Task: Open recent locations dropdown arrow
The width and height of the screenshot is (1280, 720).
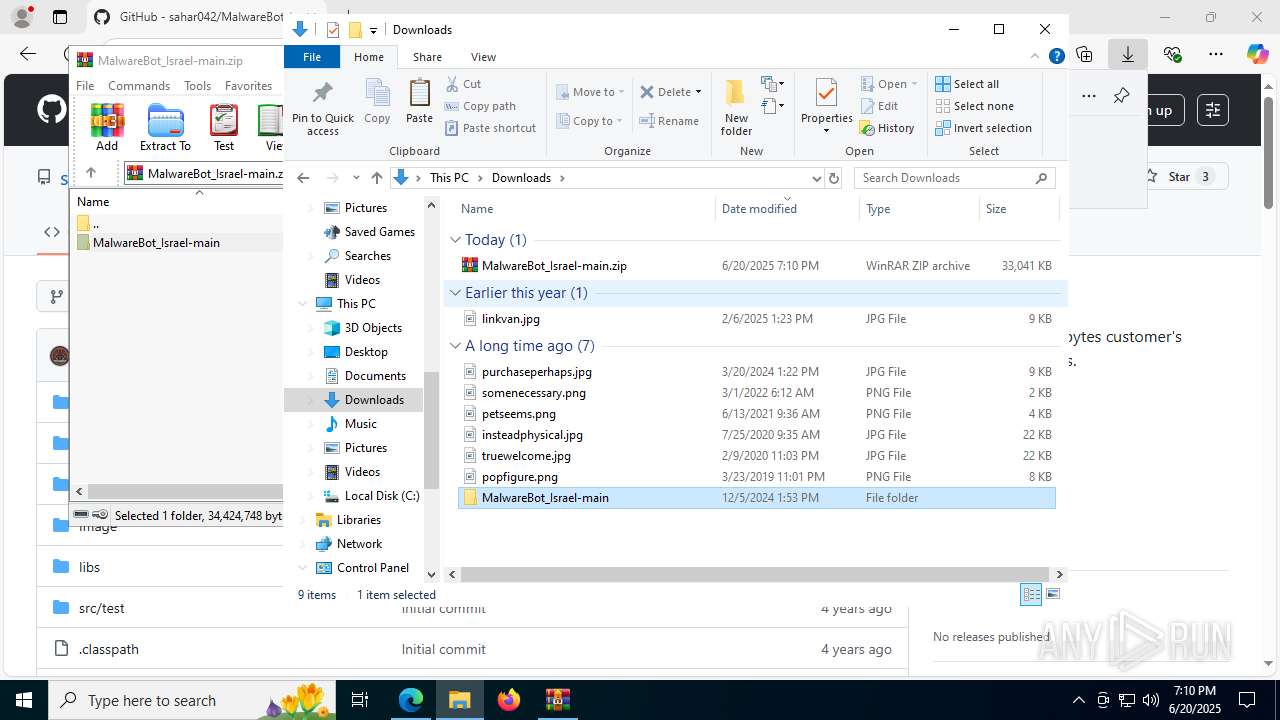Action: click(356, 178)
